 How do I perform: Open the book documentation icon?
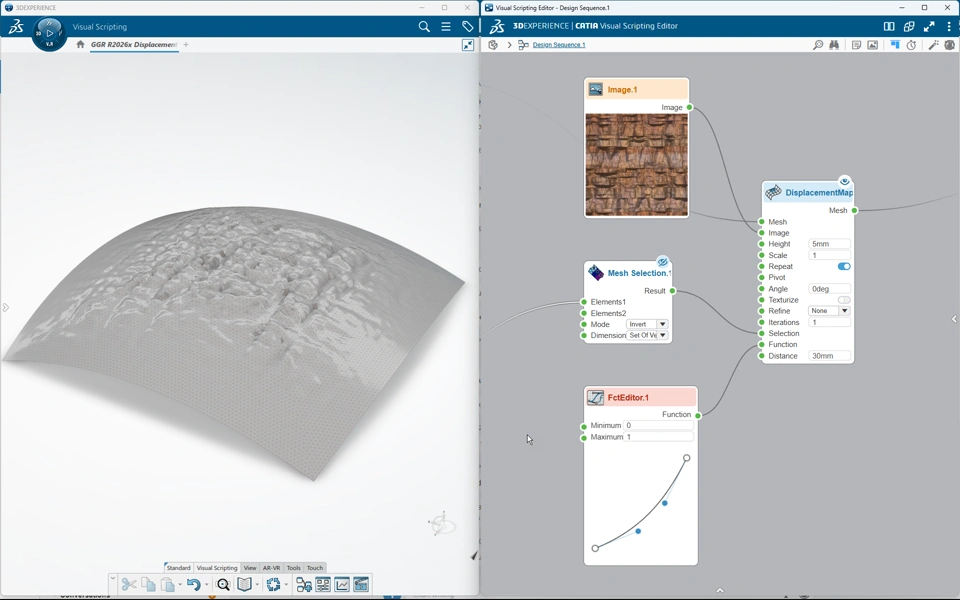point(244,585)
